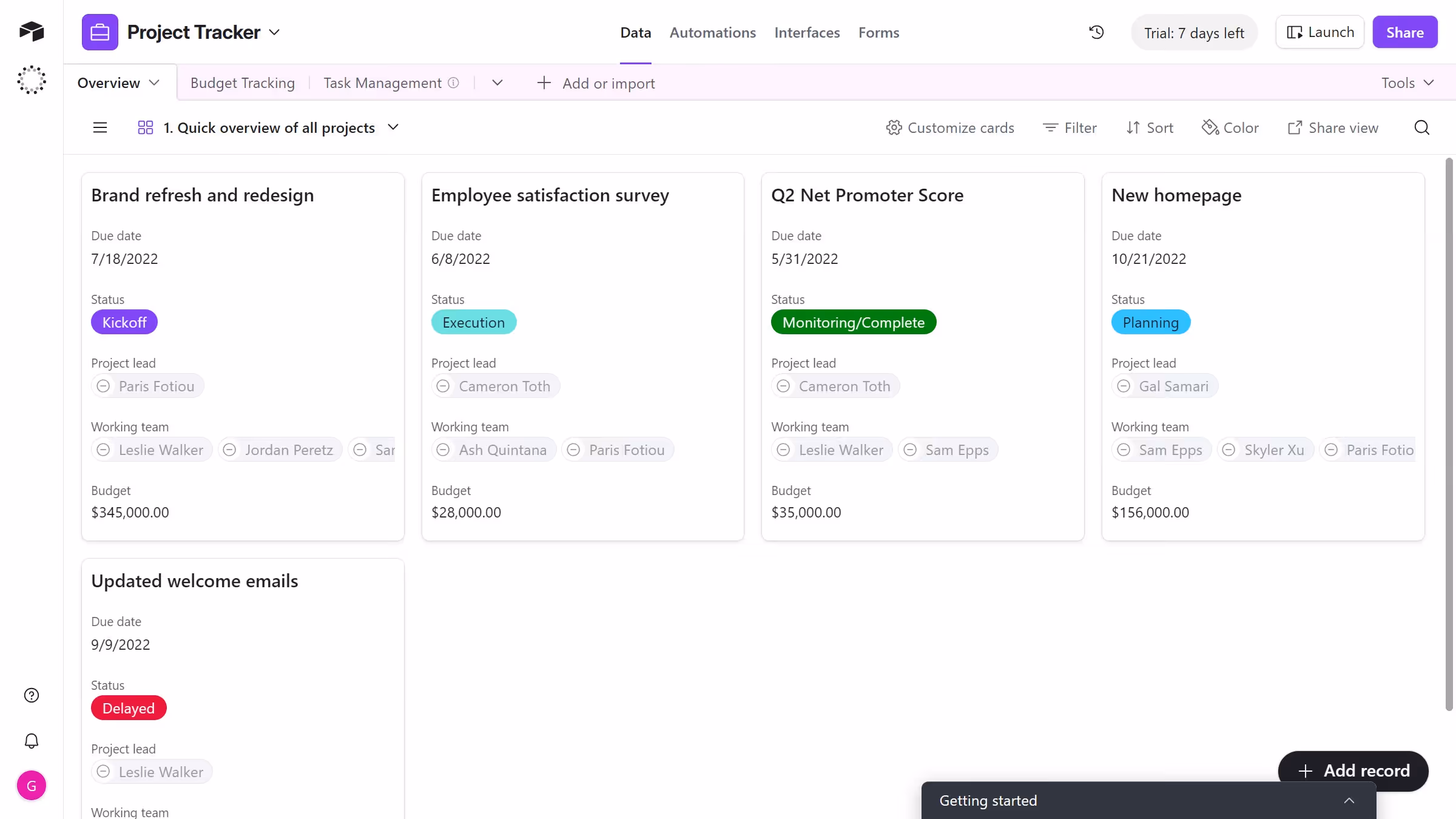Open help via the question mark icon

click(31, 695)
